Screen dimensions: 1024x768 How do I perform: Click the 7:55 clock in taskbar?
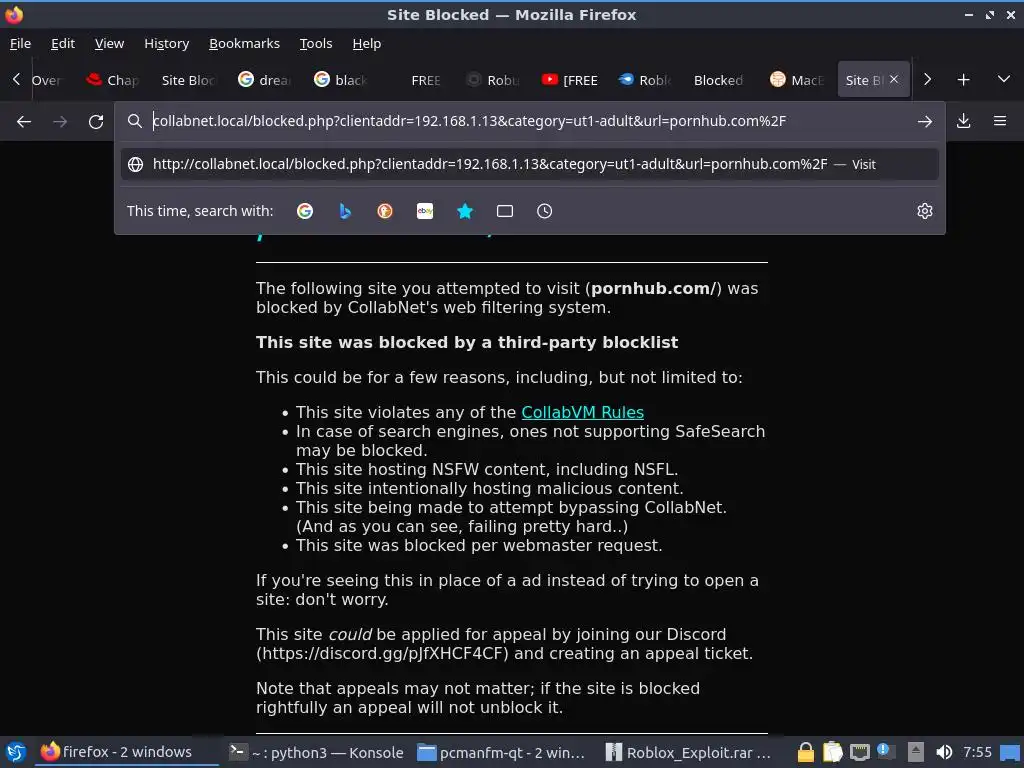click(x=977, y=752)
